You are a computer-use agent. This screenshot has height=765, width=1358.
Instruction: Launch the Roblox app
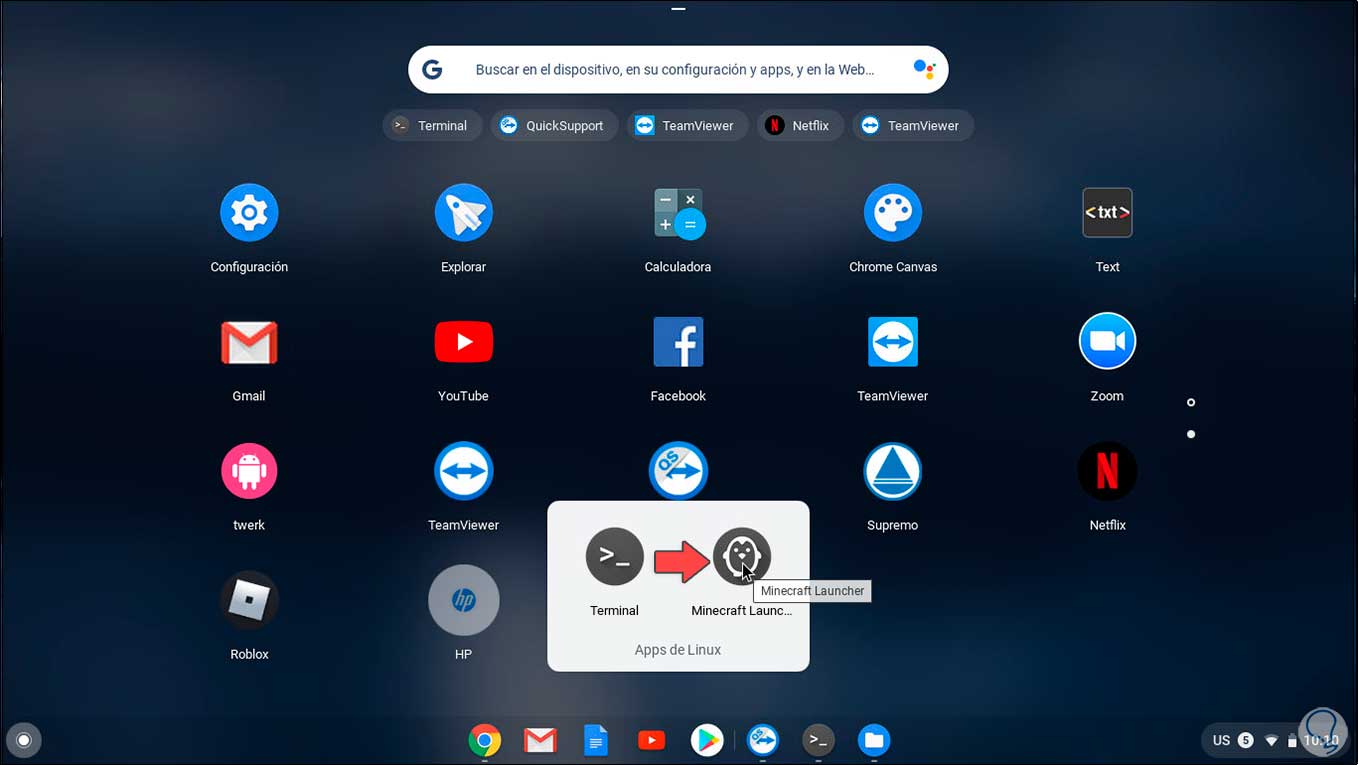pos(249,600)
